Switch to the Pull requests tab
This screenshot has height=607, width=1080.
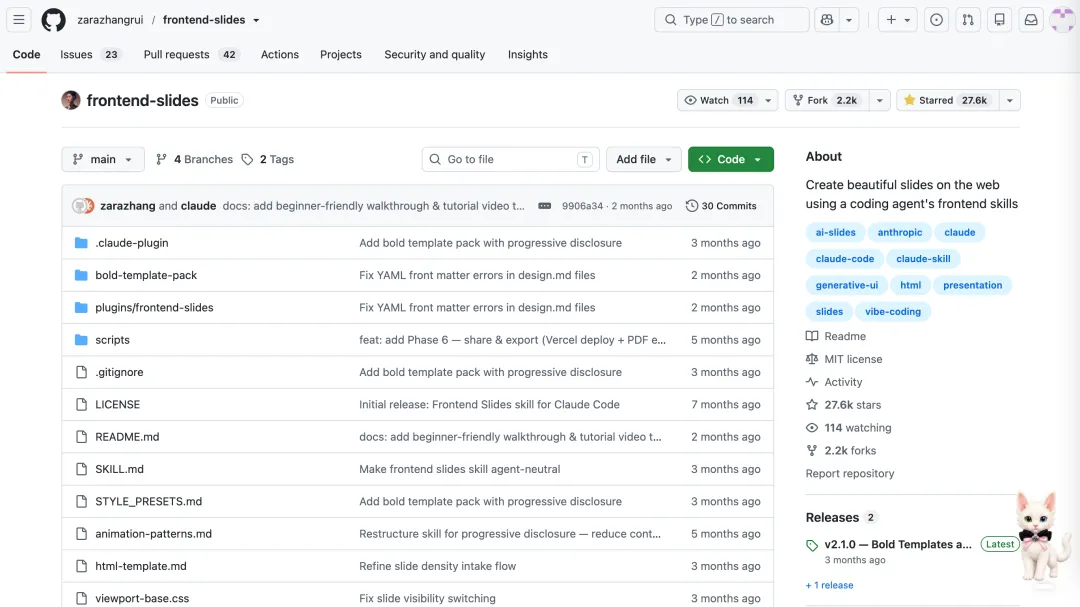point(191,54)
